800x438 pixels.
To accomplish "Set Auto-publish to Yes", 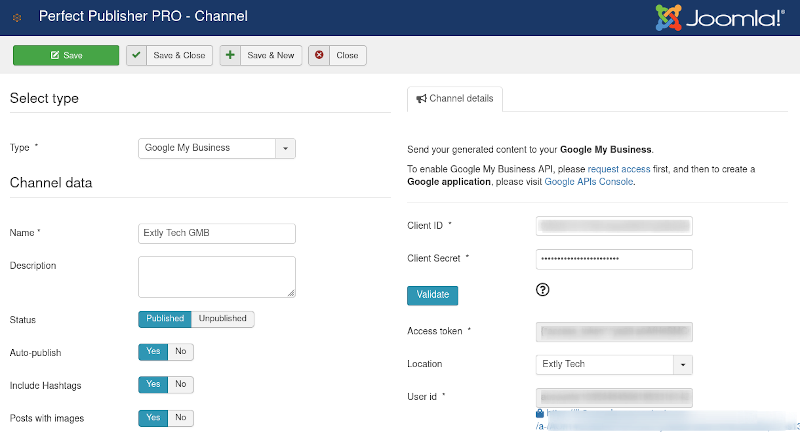I will tap(153, 352).
